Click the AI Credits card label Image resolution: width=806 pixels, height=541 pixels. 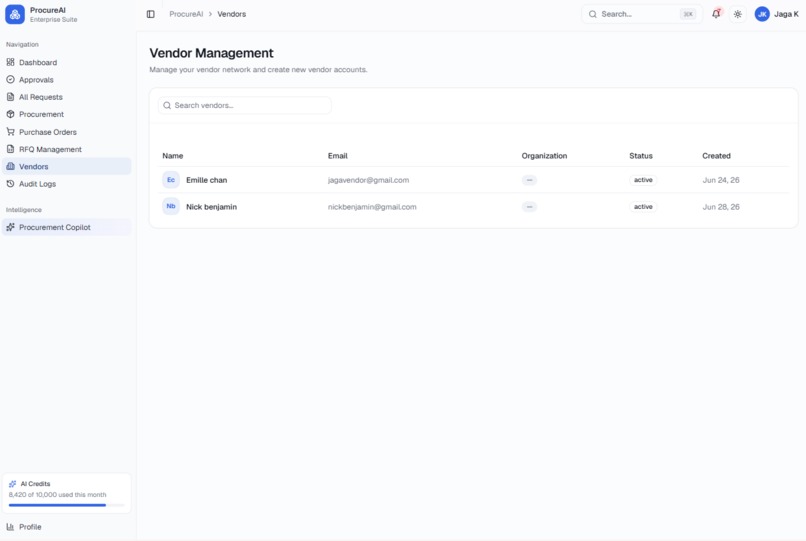click(x=35, y=484)
